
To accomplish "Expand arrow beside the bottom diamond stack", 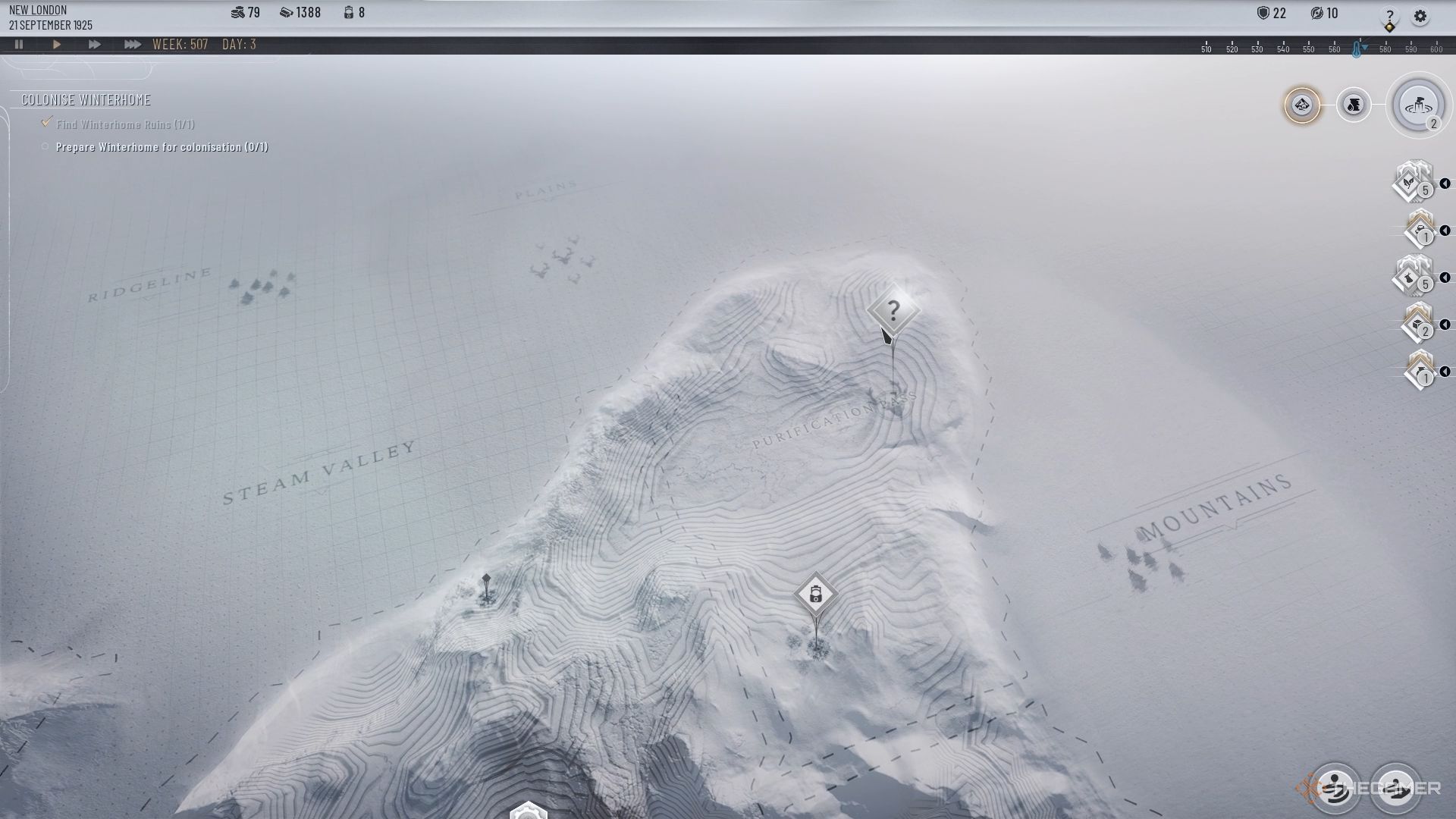I will [x=1445, y=372].
